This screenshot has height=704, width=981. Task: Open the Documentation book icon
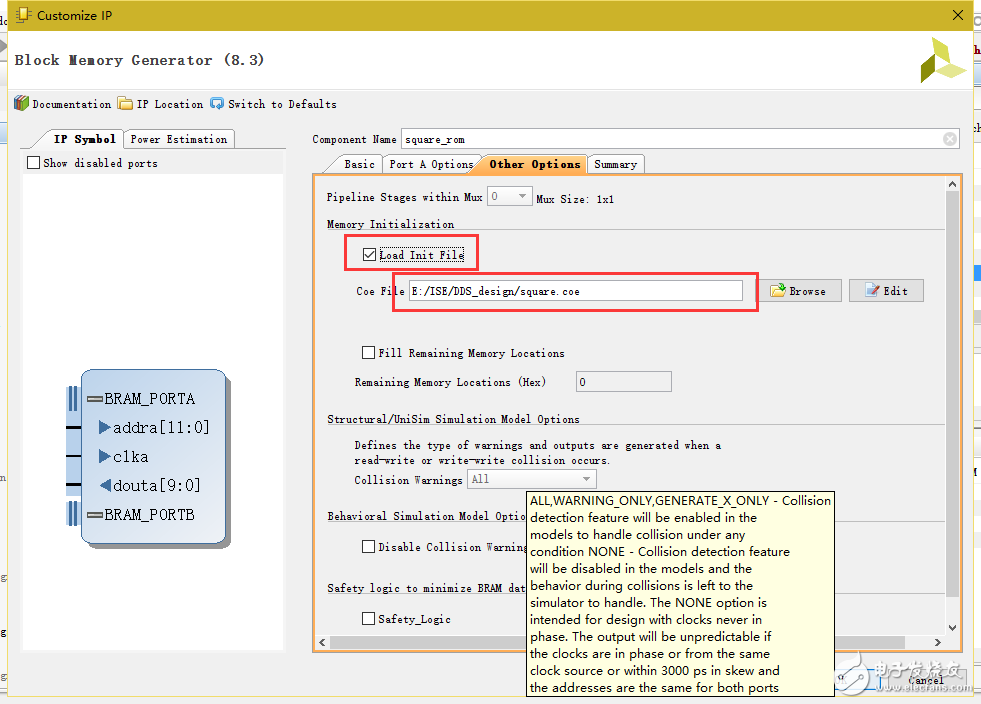22,104
